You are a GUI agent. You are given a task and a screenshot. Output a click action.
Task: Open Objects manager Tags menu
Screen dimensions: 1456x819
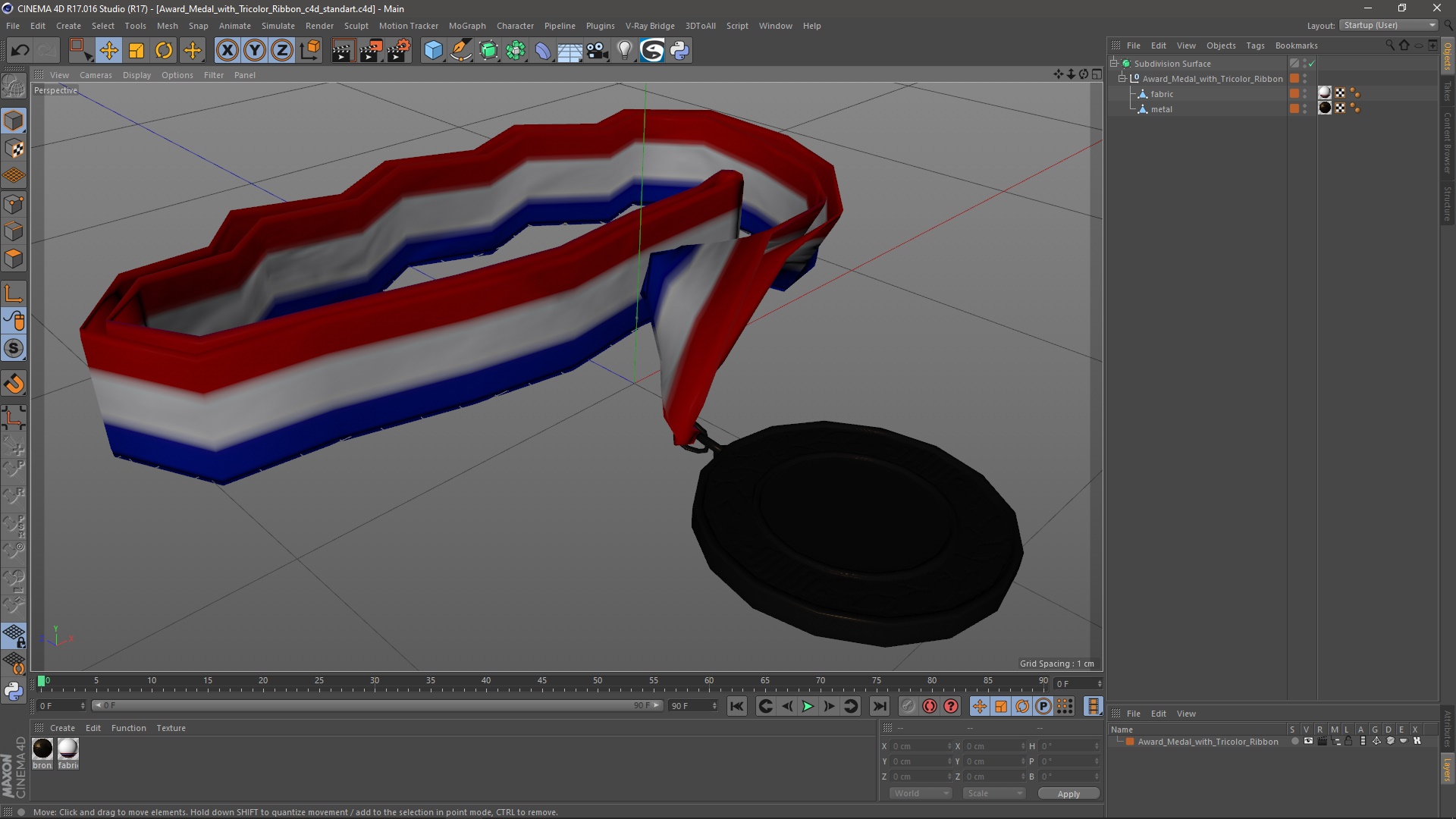tap(1255, 45)
